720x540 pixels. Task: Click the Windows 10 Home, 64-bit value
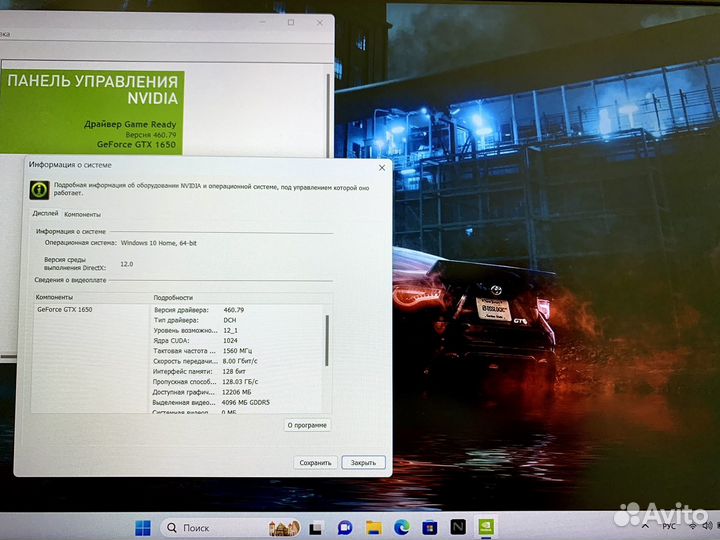(158, 243)
